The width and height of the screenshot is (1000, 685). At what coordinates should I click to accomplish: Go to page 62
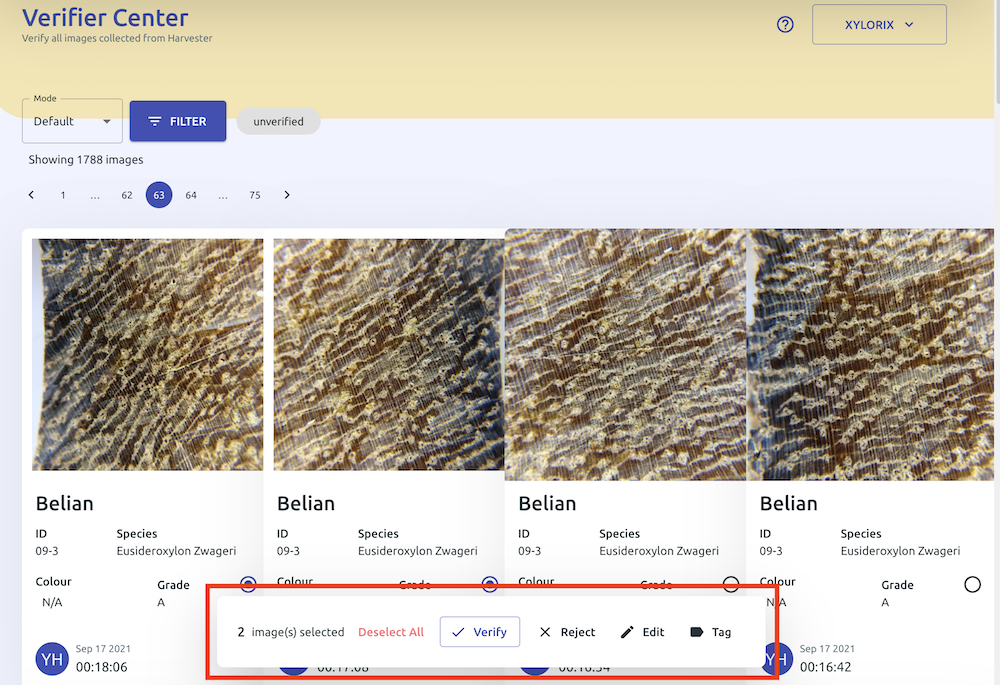(127, 195)
